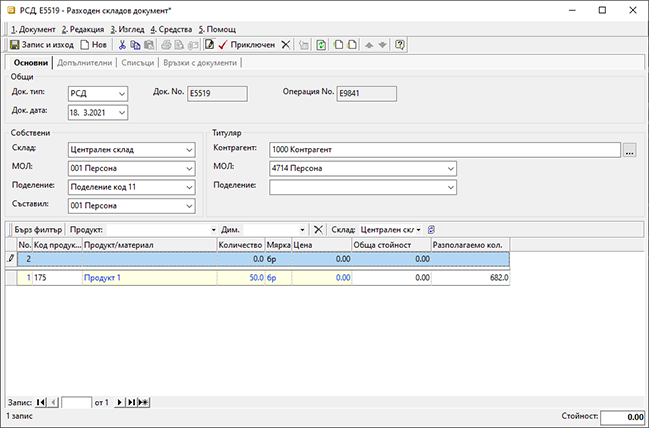Click the Приключен button
Image resolution: width=649 pixels, height=428 pixels.
tap(247, 45)
